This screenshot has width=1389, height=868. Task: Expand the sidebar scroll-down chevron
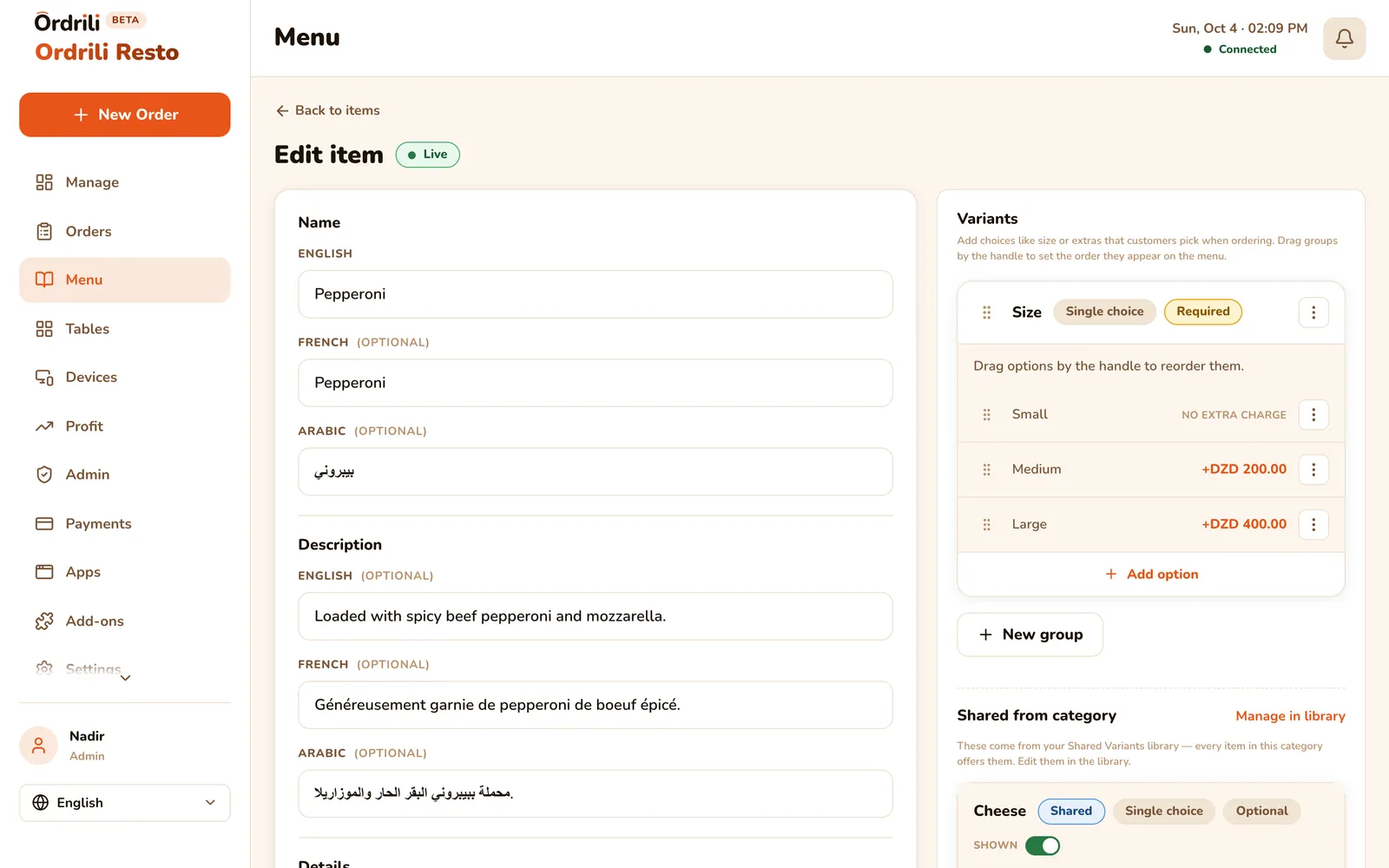[125, 678]
